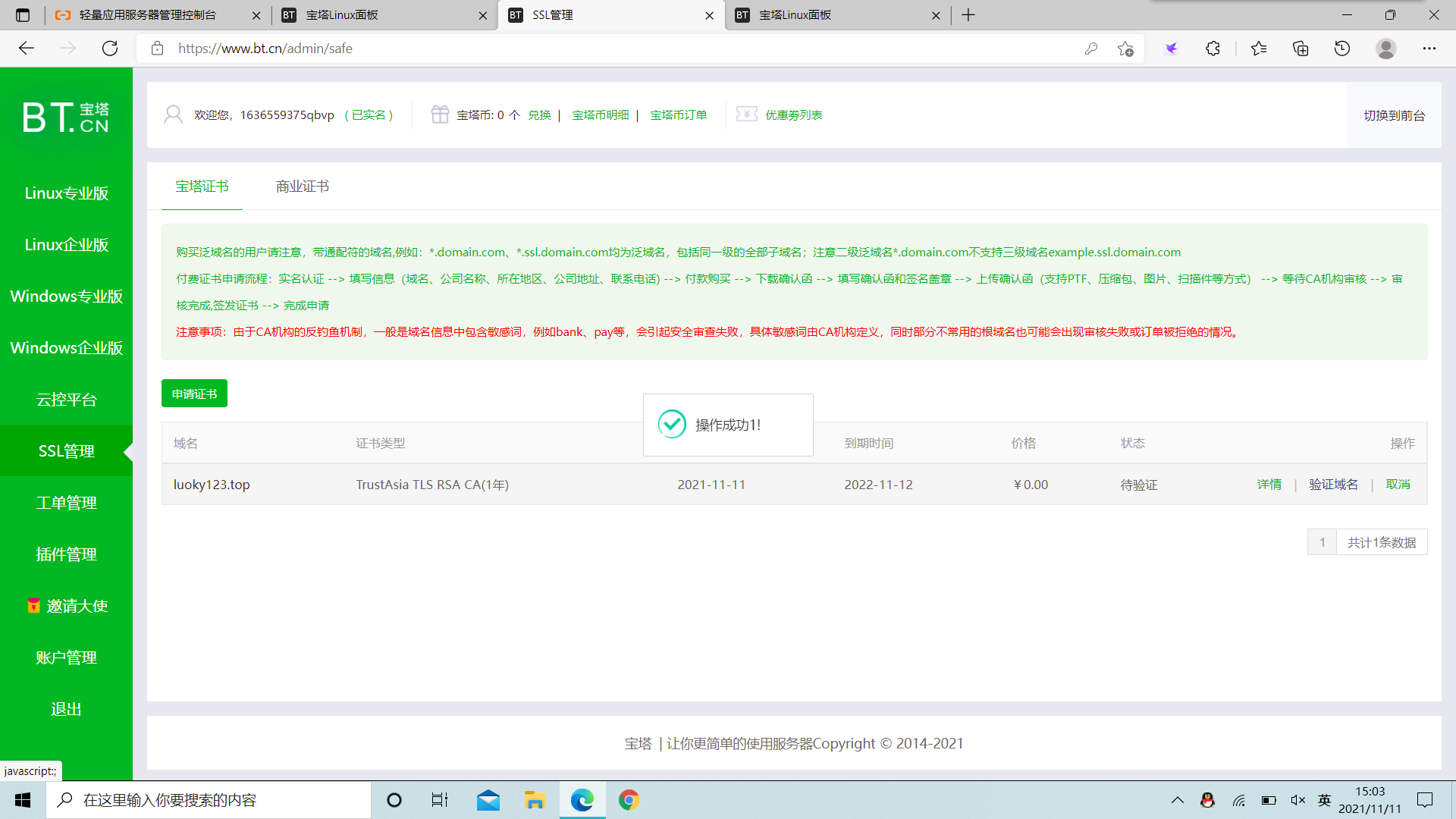Log out via 退出 in sidebar
The width and height of the screenshot is (1456, 819).
pyautogui.click(x=66, y=708)
